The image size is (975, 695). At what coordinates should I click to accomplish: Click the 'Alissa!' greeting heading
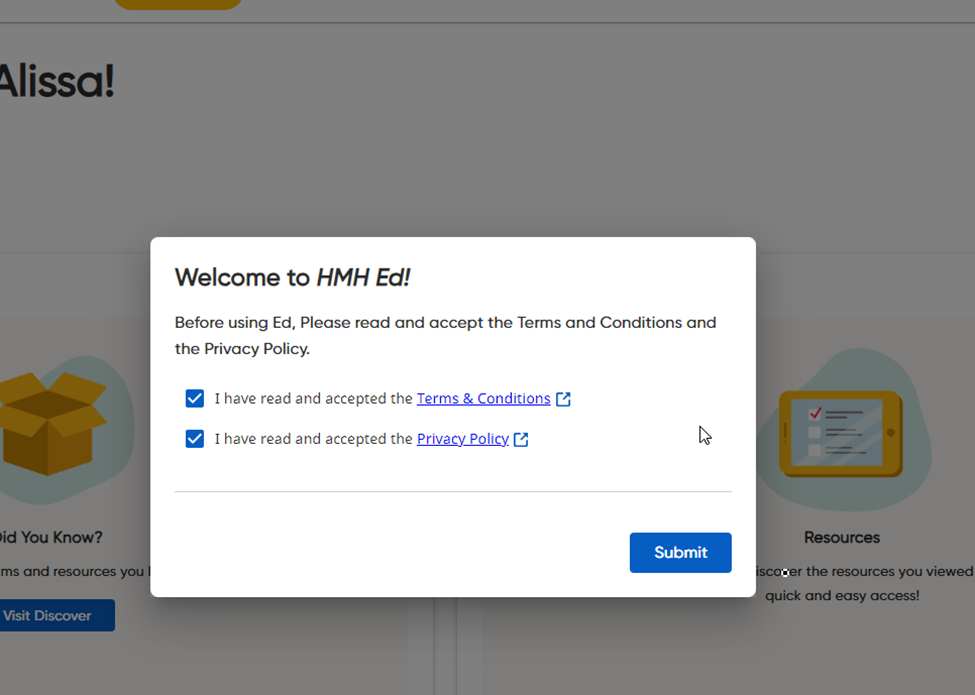(x=56, y=81)
